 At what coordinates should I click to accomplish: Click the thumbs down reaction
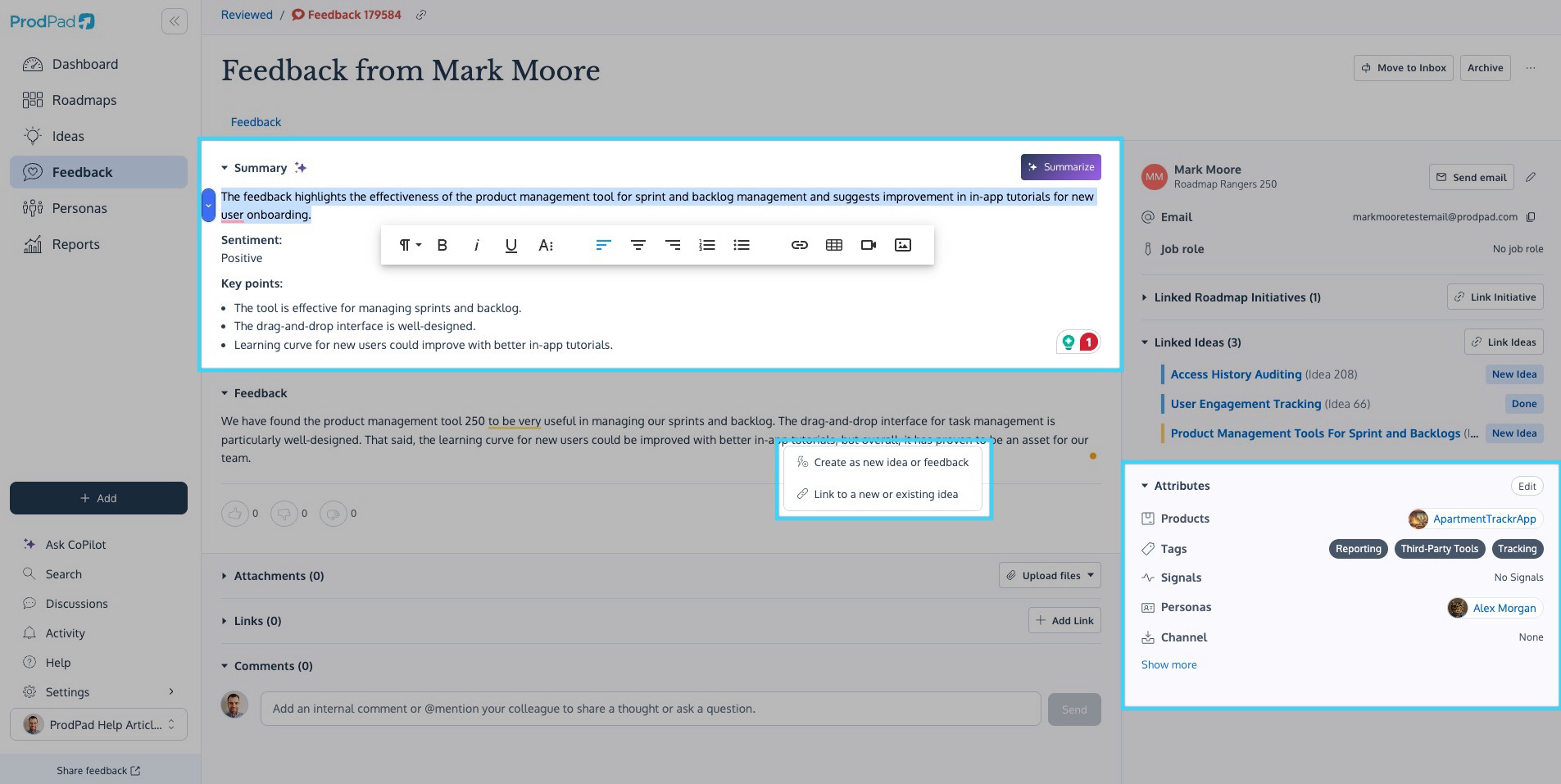pos(284,514)
